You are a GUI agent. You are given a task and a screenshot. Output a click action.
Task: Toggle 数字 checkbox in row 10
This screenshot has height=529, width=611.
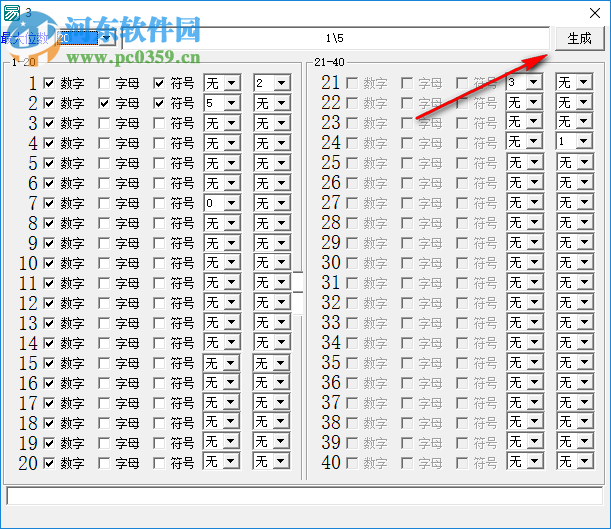[x=49, y=263]
